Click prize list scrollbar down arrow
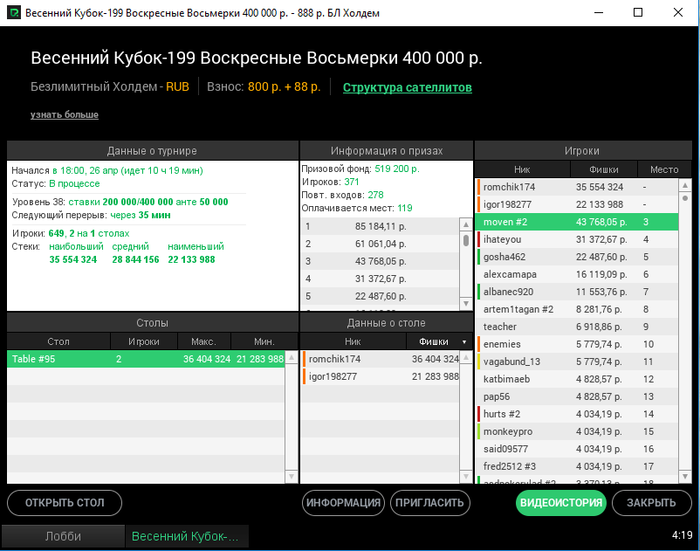Viewport: 700px width, 551px height. tap(466, 304)
